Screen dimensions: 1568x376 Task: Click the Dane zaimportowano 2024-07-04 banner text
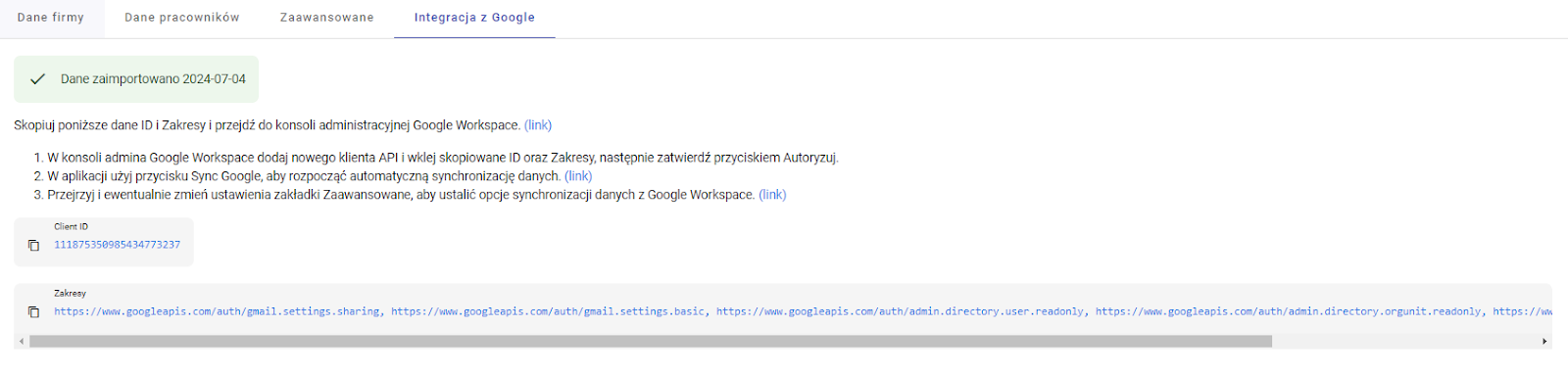[x=153, y=79]
